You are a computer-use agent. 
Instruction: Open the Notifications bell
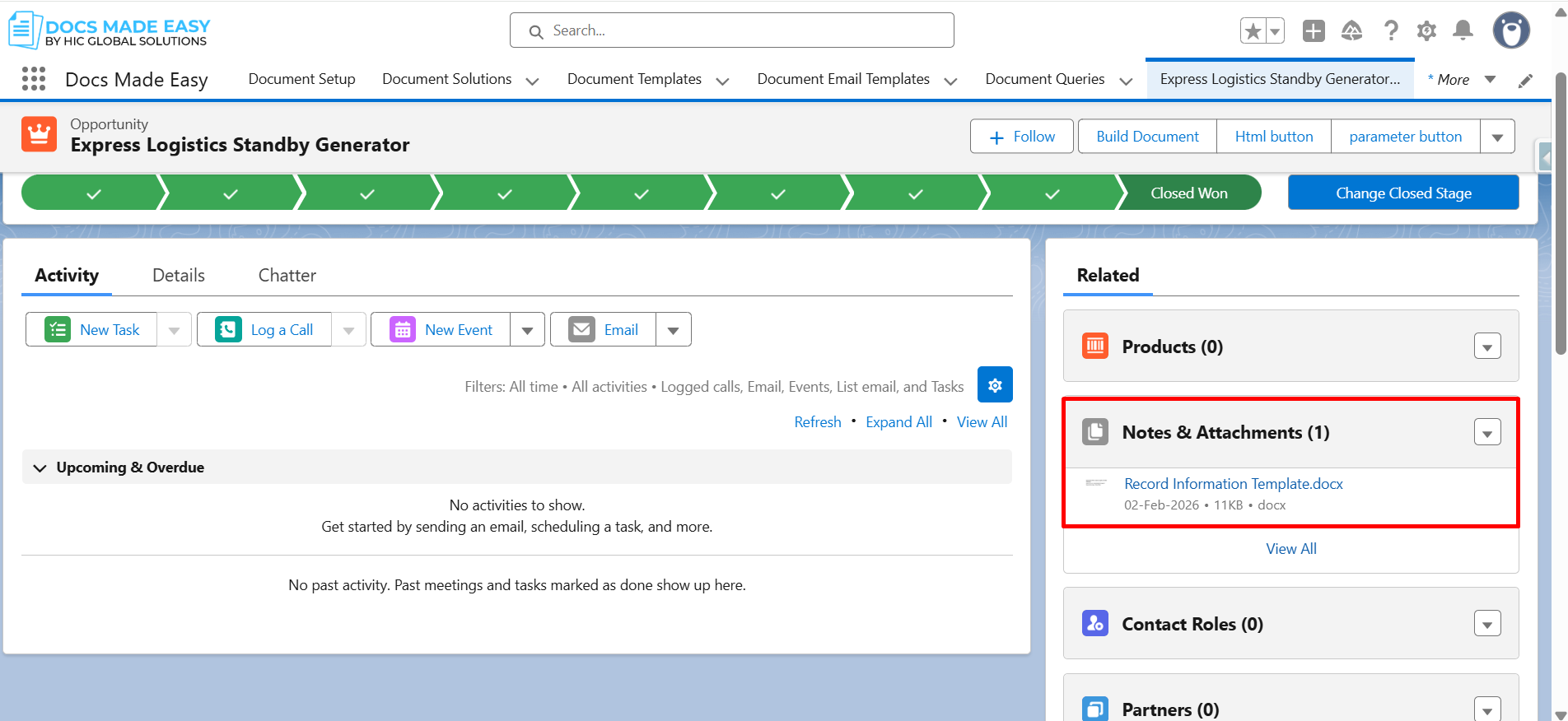1463,31
